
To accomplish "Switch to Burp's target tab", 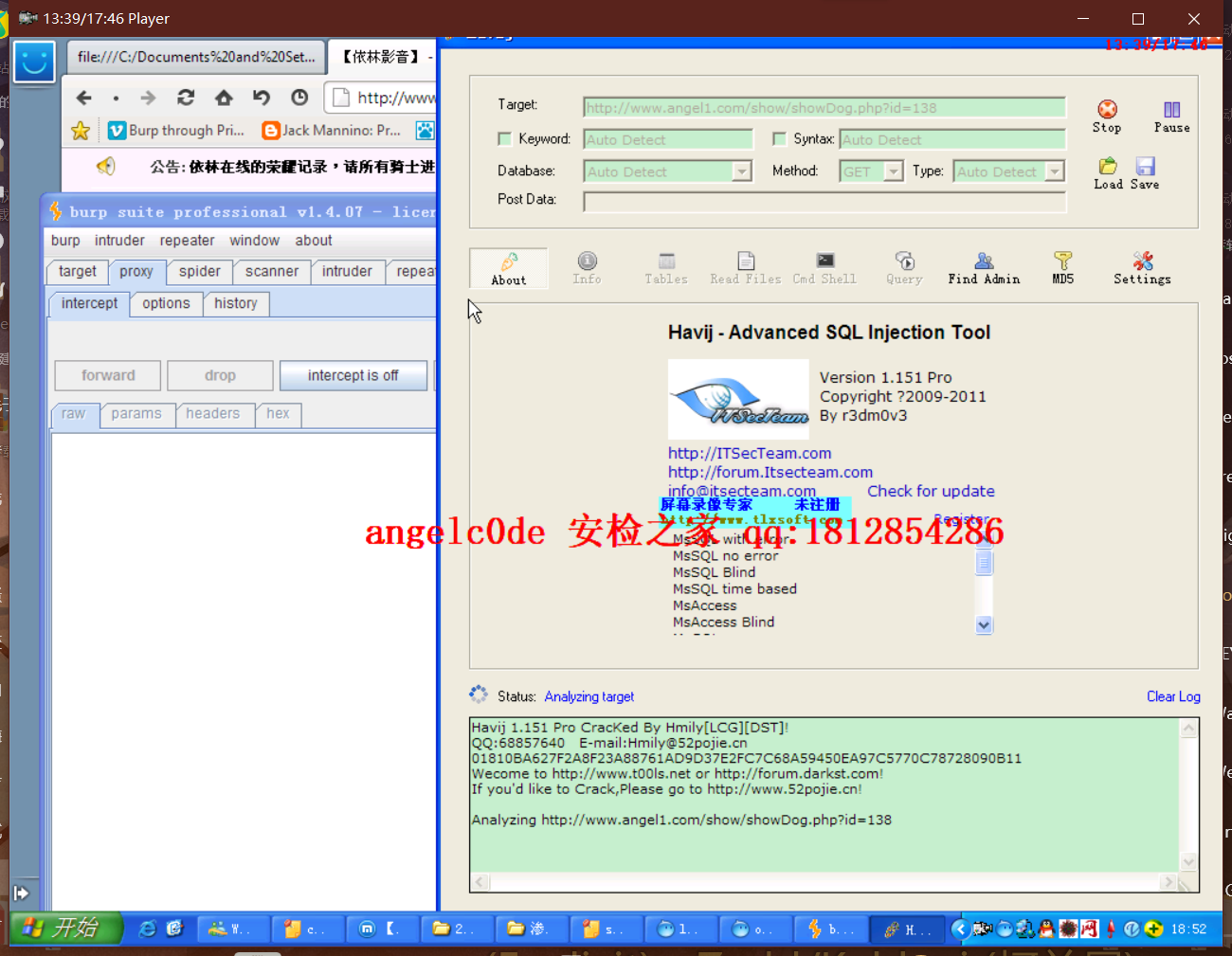I will click(77, 271).
